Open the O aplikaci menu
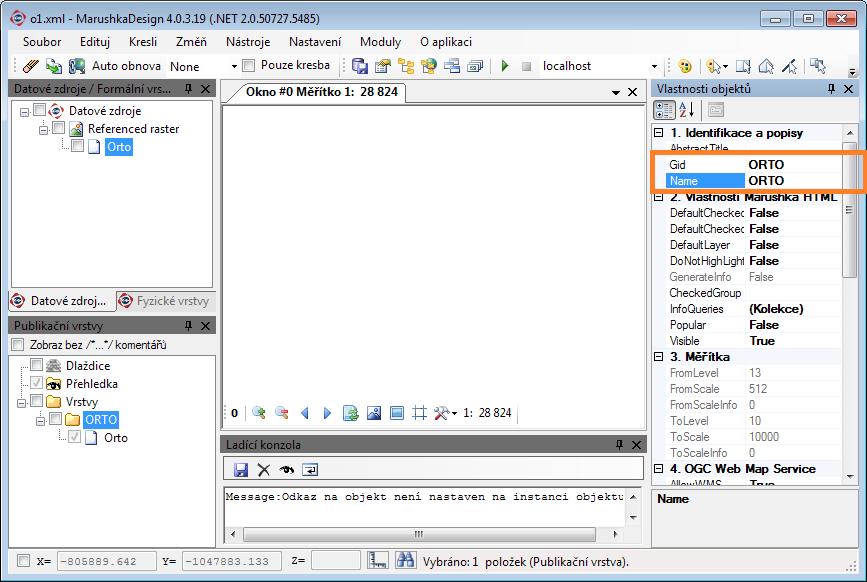The image size is (867, 582). (x=446, y=42)
